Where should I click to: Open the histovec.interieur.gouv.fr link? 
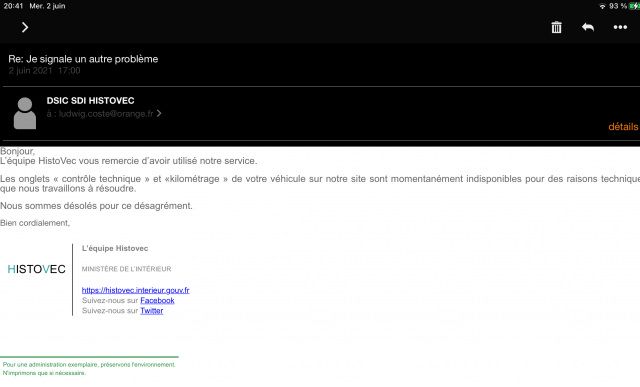click(x=136, y=290)
